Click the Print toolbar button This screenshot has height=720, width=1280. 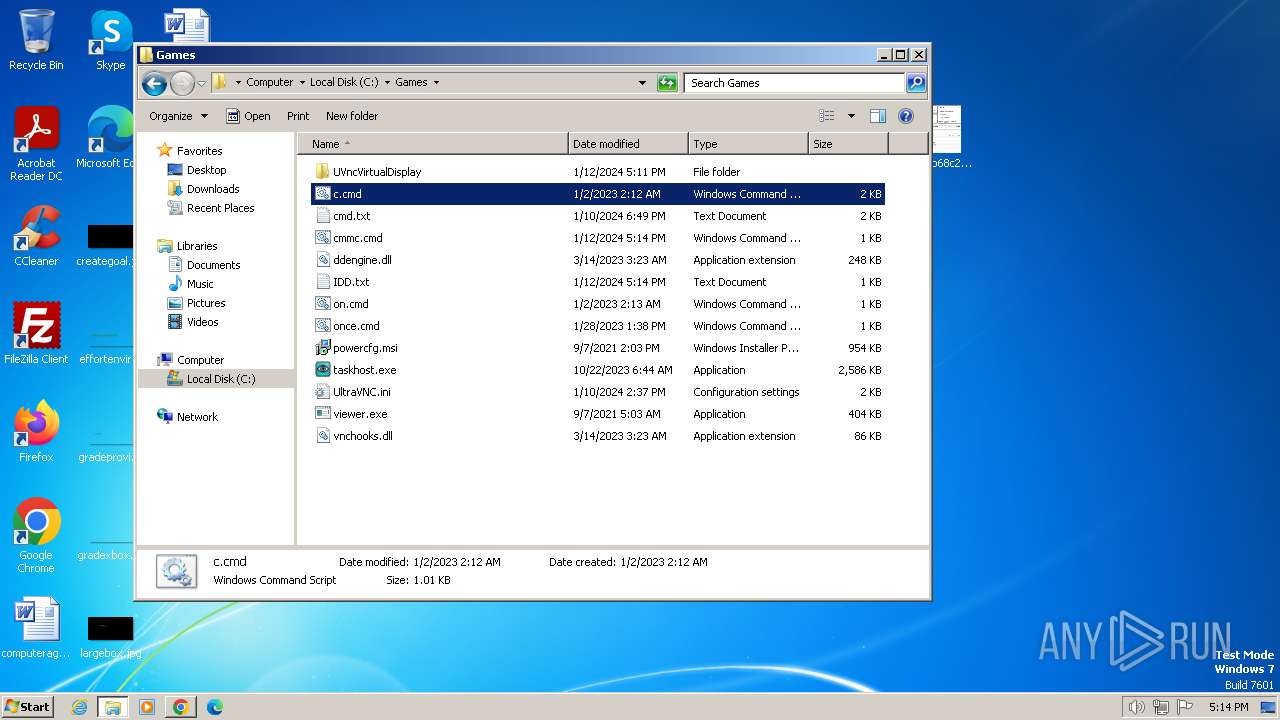click(x=298, y=116)
